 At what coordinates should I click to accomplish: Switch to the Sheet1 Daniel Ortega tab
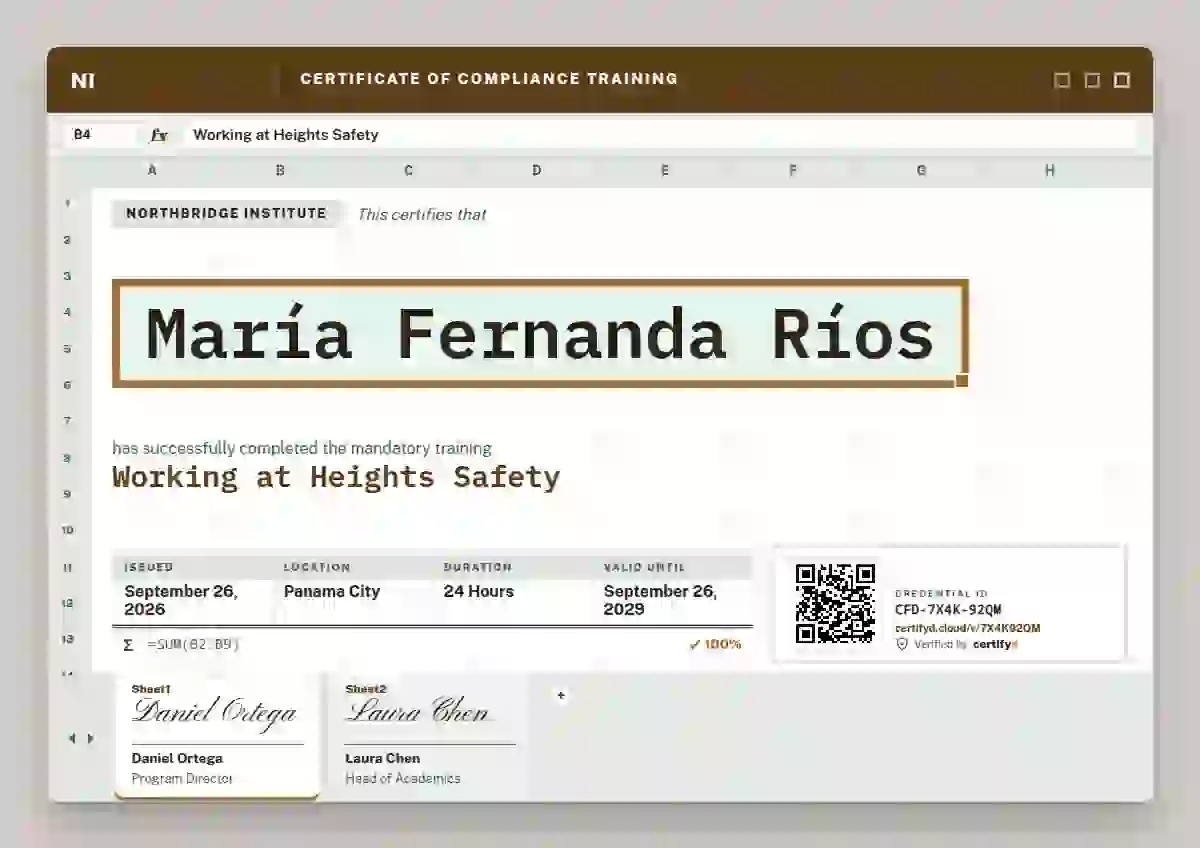tap(217, 736)
